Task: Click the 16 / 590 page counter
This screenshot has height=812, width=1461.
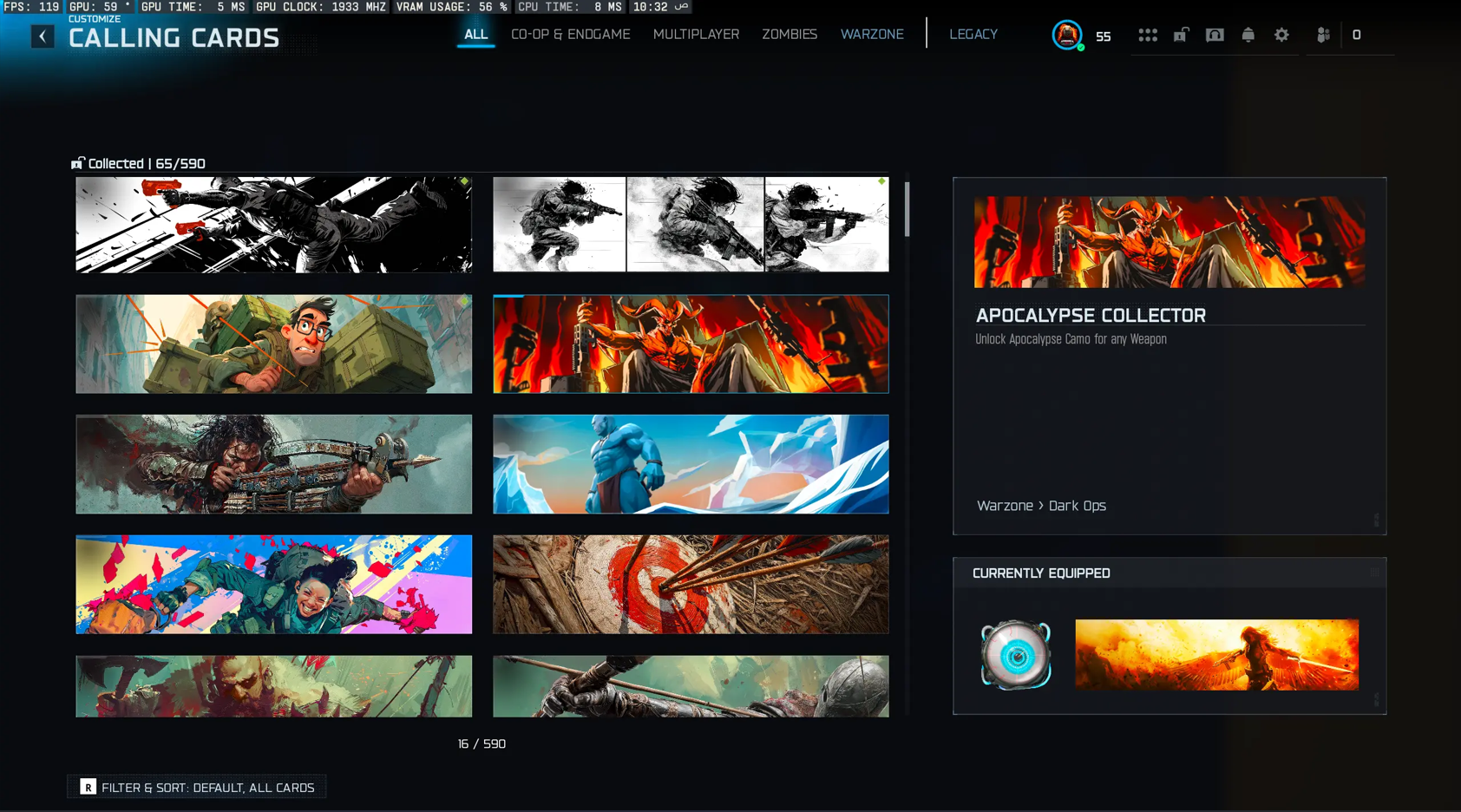Action: [x=482, y=743]
